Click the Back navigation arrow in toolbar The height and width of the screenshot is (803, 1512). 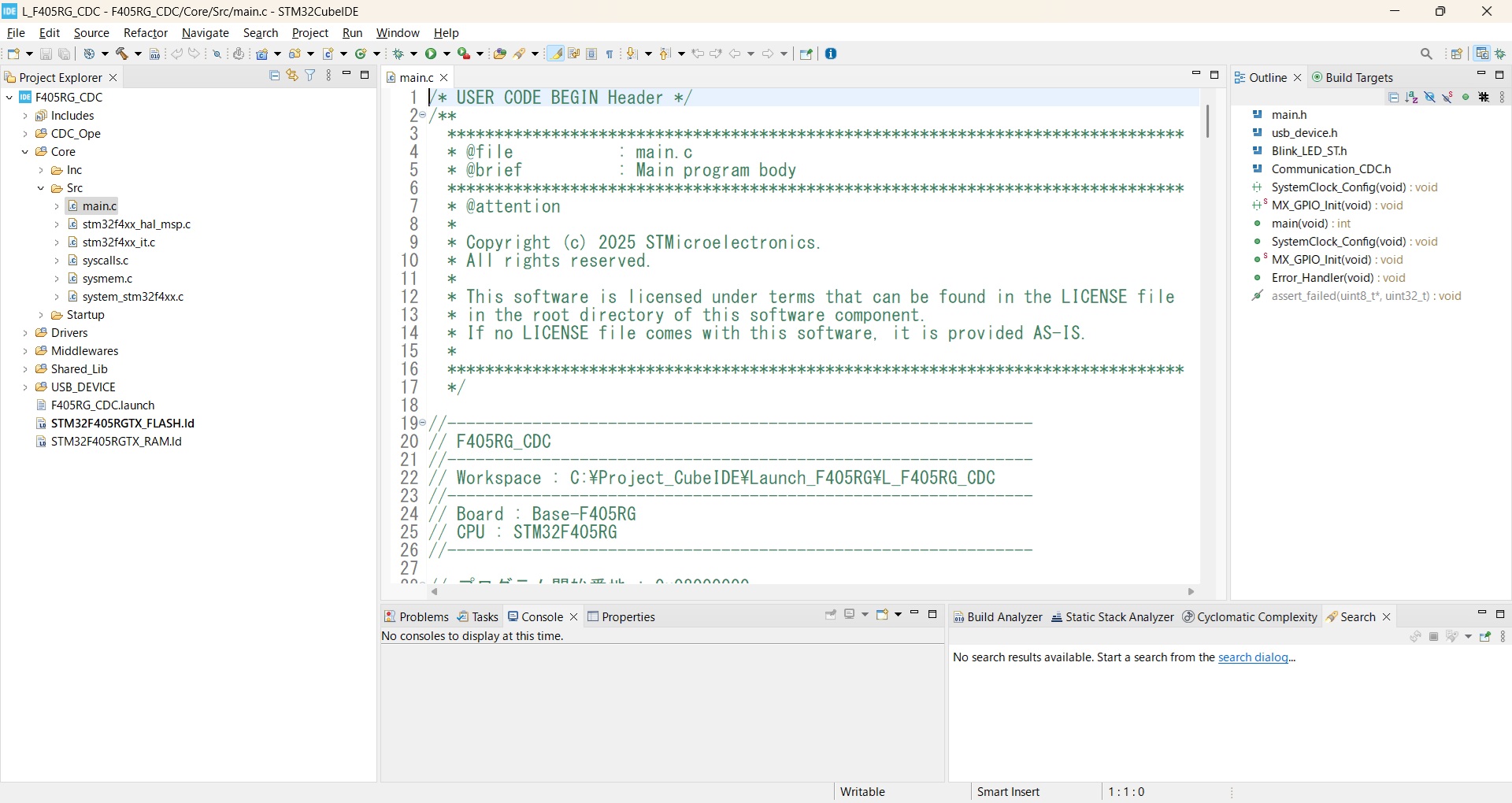click(735, 54)
